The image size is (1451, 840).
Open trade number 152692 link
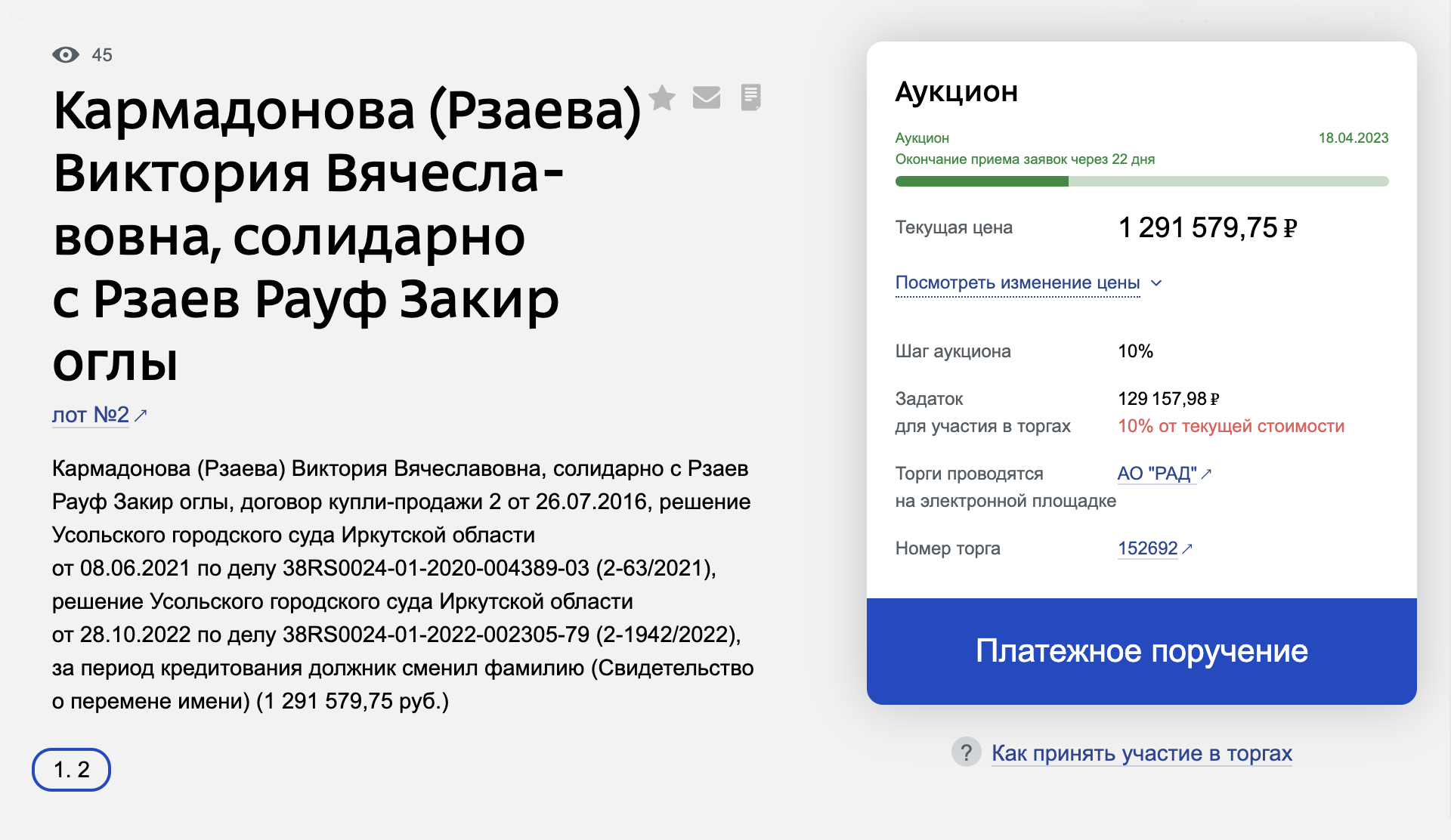pyautogui.click(x=1148, y=548)
